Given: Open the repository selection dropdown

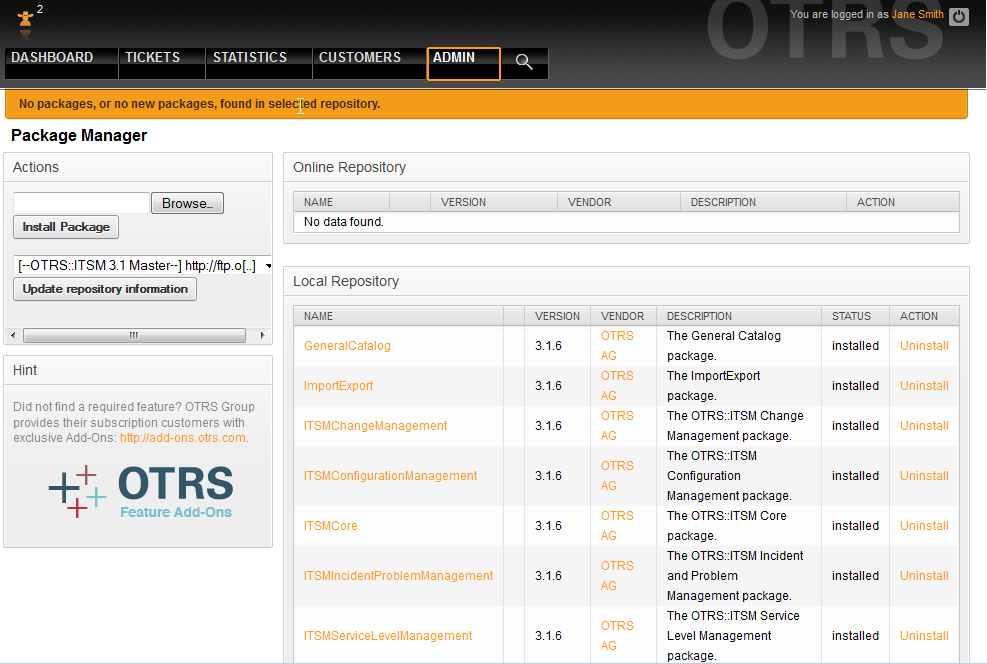Looking at the screenshot, I should (144, 265).
